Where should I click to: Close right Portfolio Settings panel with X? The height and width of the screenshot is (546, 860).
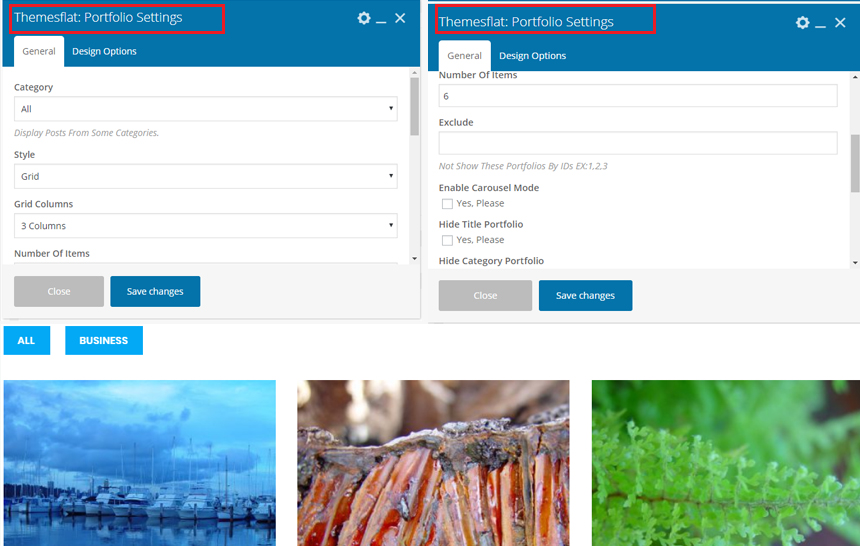(x=840, y=22)
